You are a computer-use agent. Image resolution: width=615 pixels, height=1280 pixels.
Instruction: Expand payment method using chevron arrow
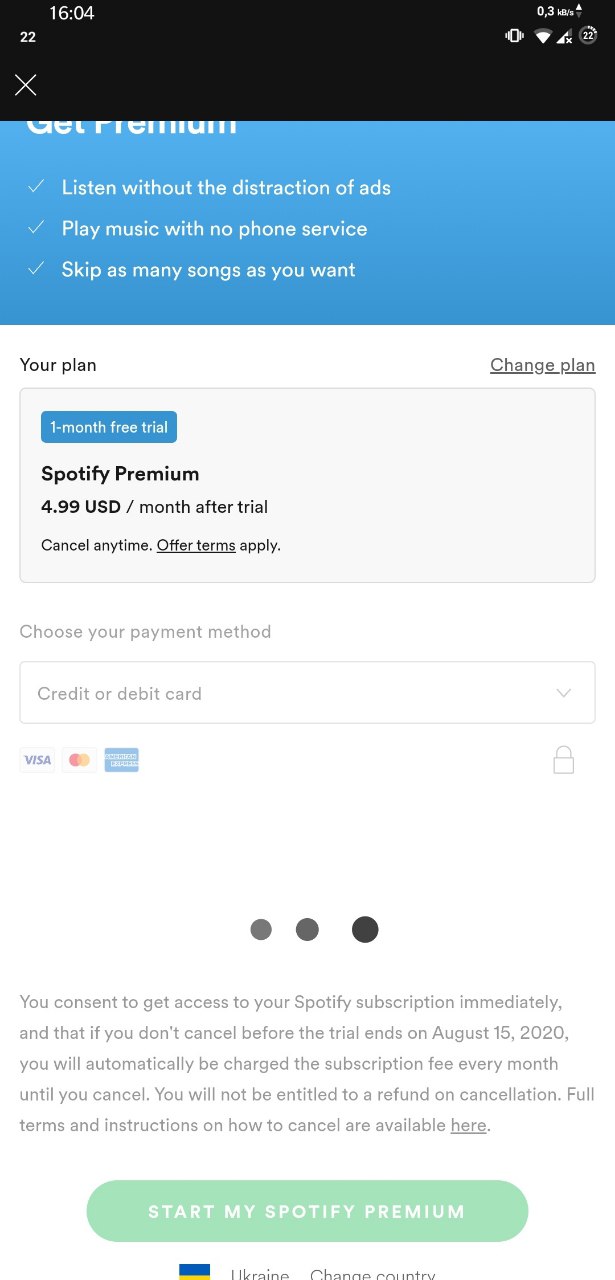click(564, 693)
